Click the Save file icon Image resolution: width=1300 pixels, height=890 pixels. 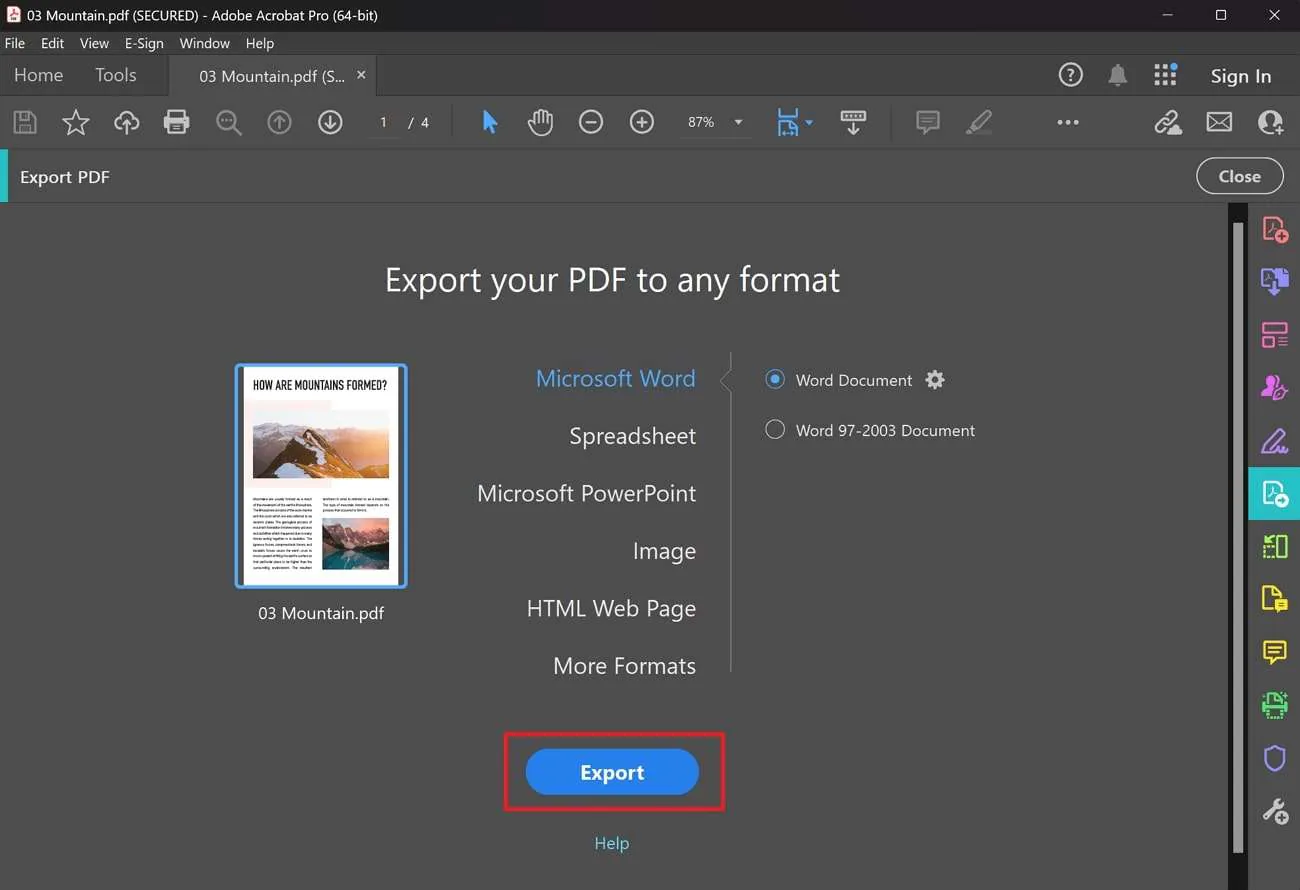[25, 122]
